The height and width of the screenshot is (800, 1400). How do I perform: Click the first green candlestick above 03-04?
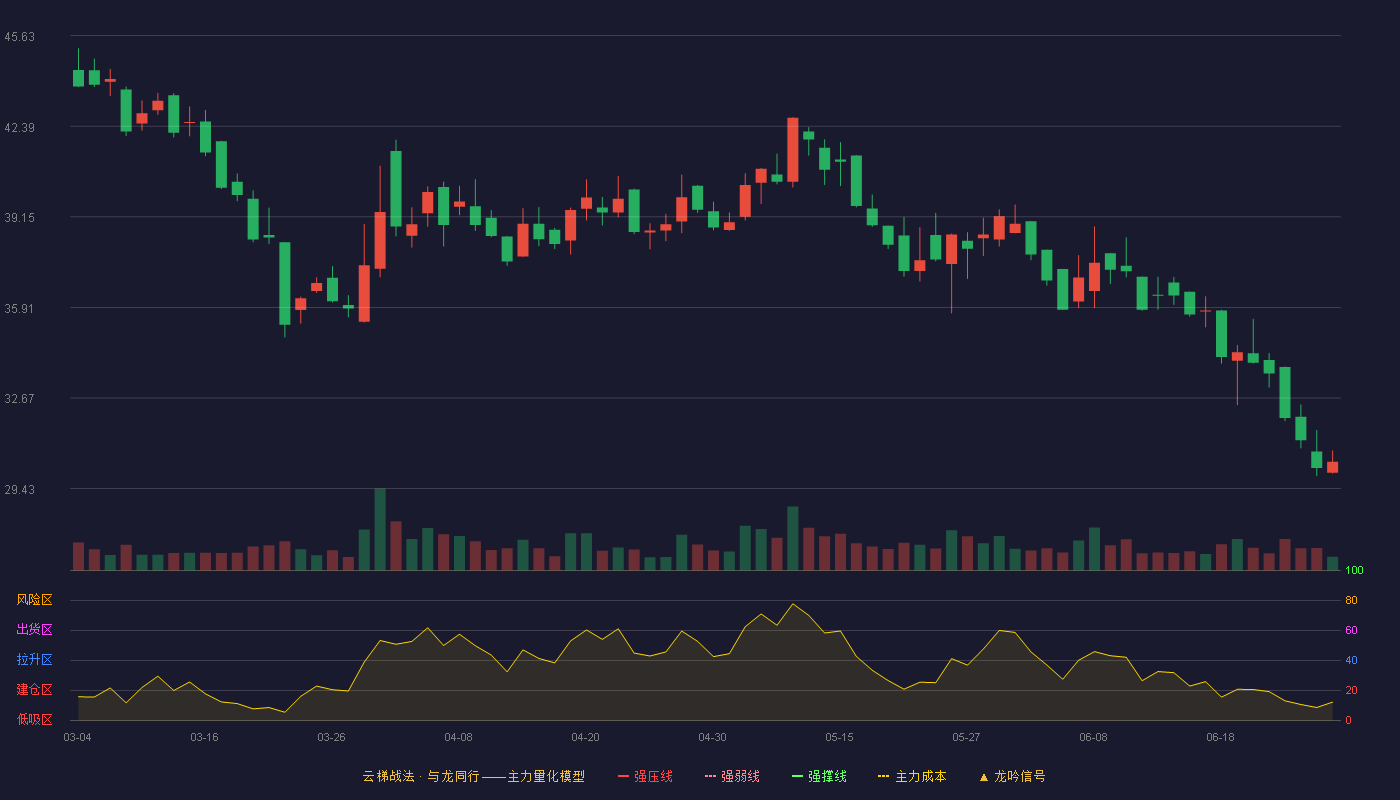pos(78,78)
